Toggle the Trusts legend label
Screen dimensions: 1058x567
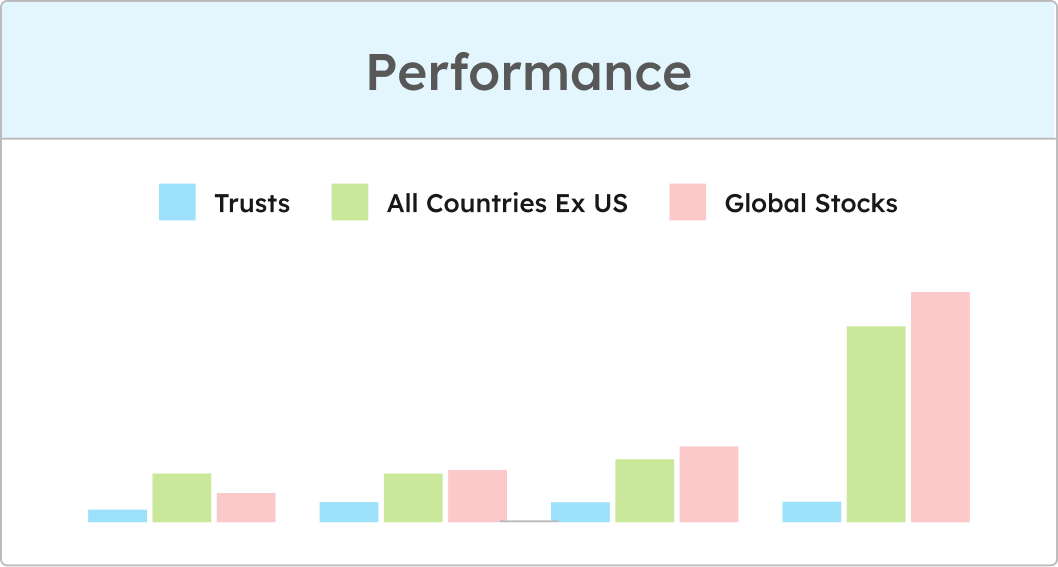(252, 204)
